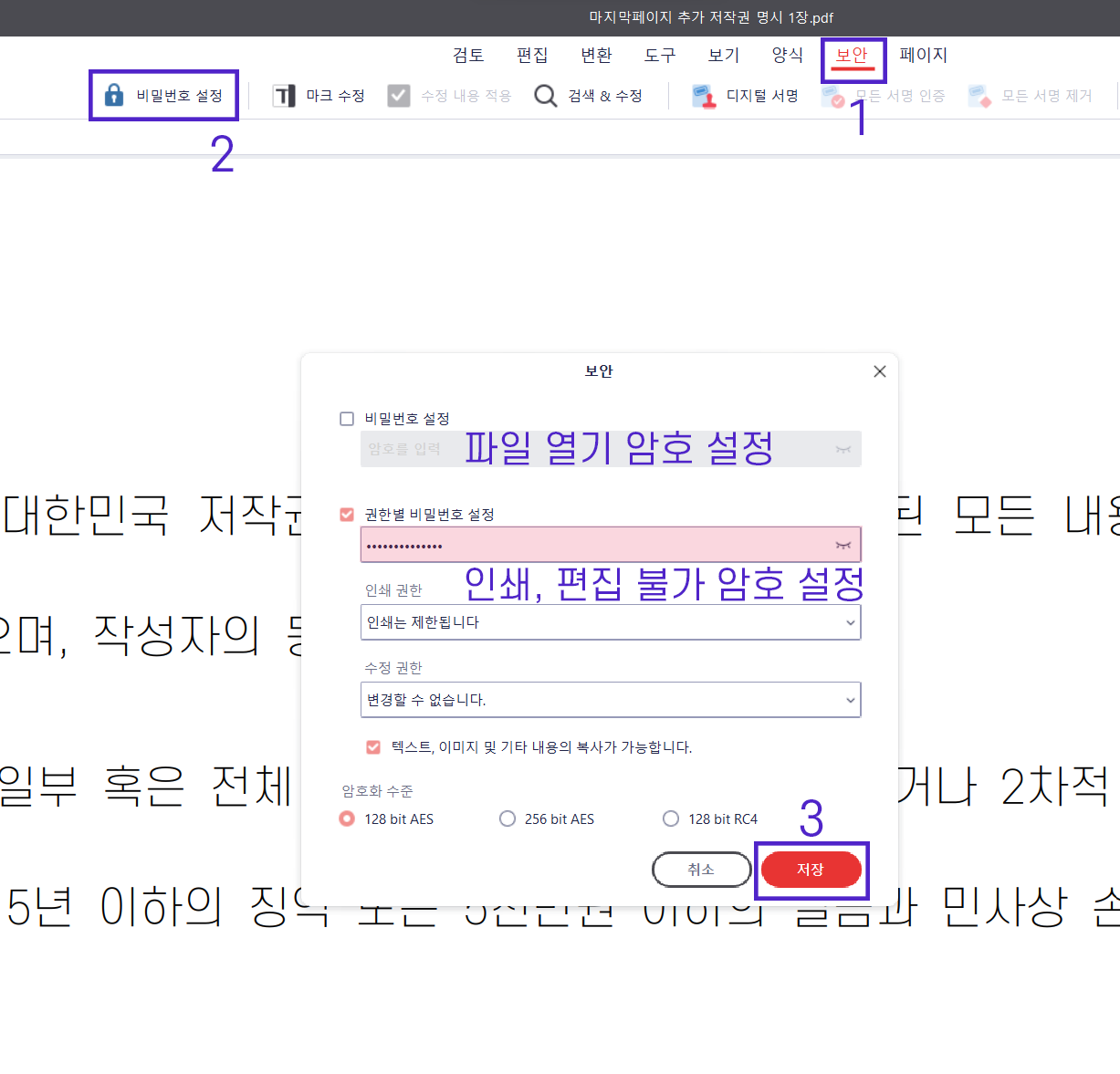Image resolution: width=1120 pixels, height=1074 pixels.
Task: Select the 보안 tab
Action: [852, 55]
